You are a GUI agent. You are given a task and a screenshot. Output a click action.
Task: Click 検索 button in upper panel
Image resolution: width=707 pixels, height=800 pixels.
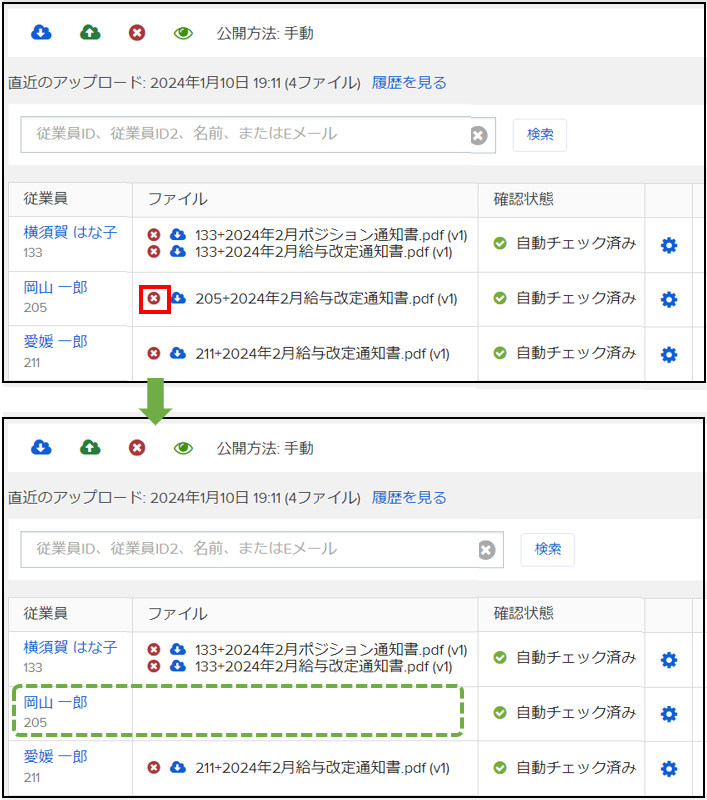pyautogui.click(x=540, y=135)
